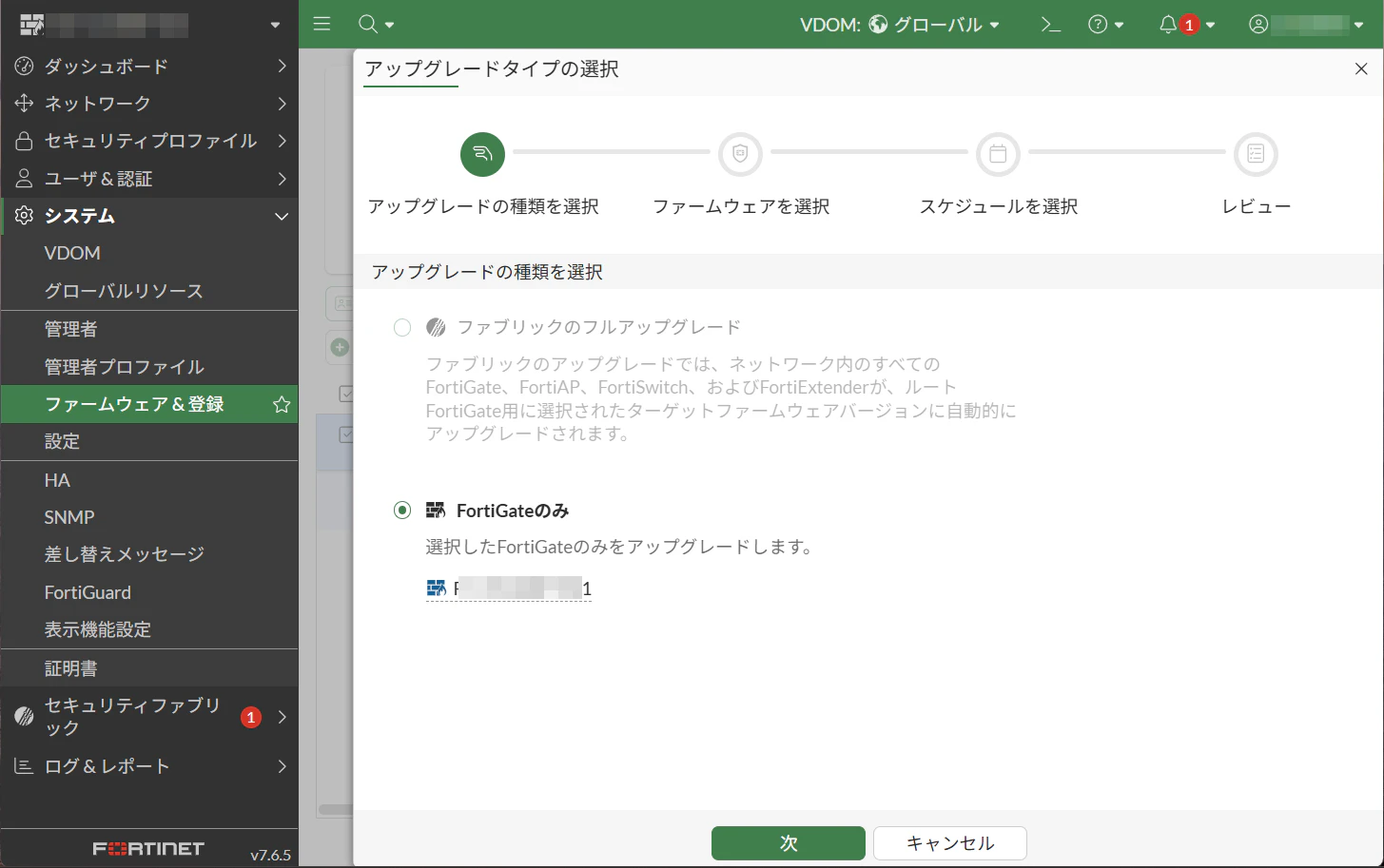Image resolution: width=1384 pixels, height=868 pixels.
Task: Cancel the upgrade wizard
Action: click(948, 843)
